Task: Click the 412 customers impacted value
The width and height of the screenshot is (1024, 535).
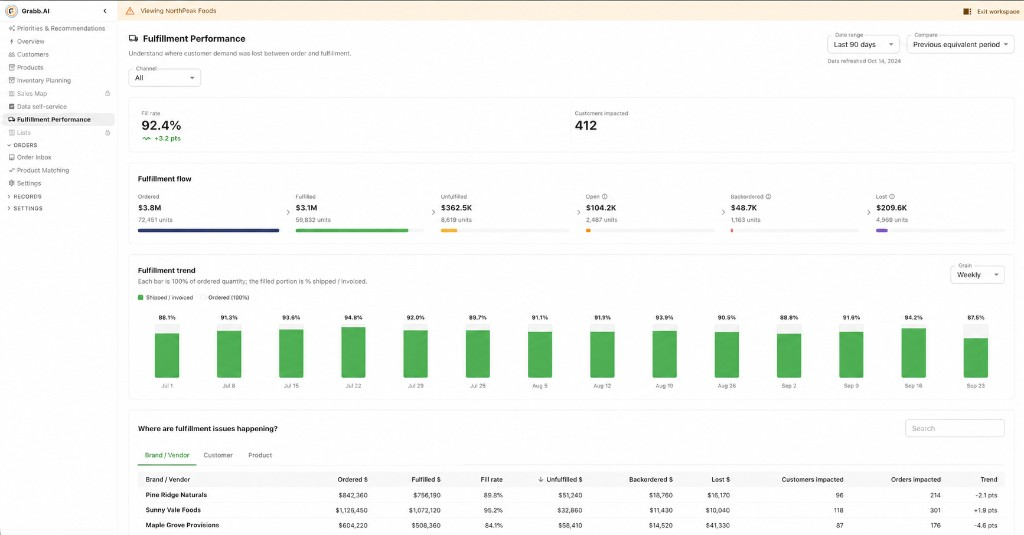Action: (x=586, y=125)
